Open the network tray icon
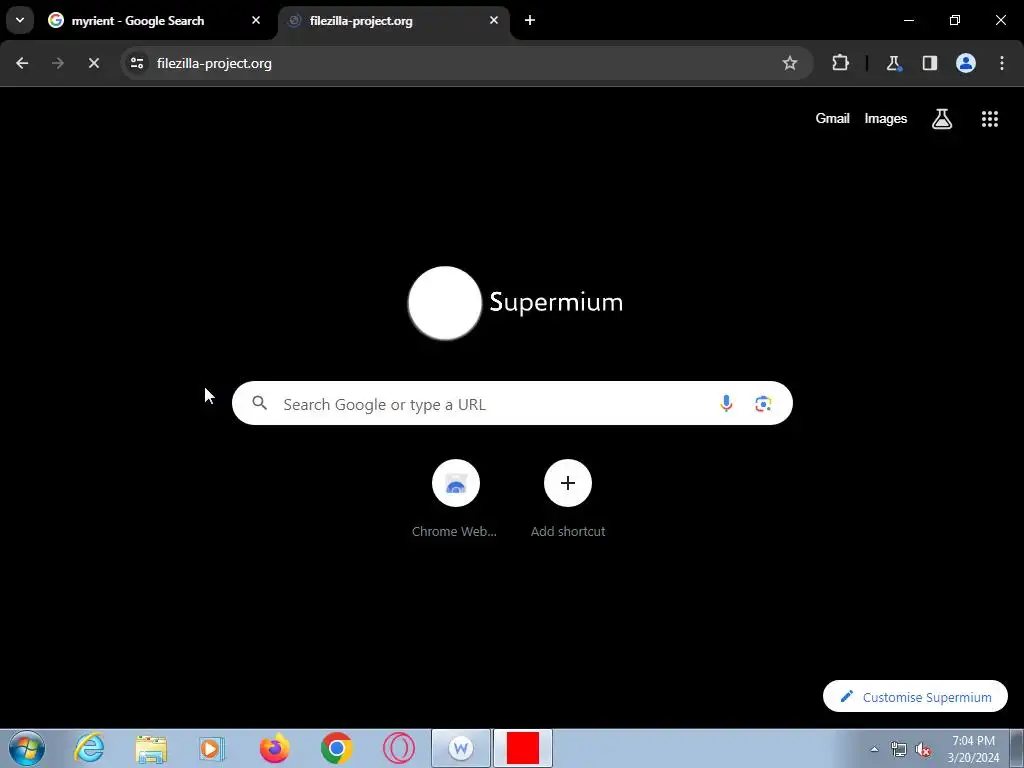 point(899,749)
